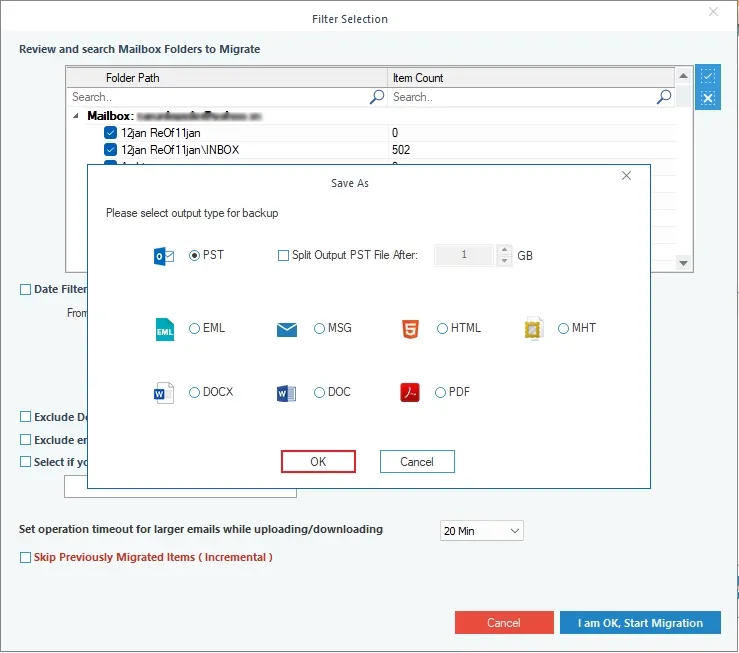Click the split size value field
The height and width of the screenshot is (653, 739).
pos(464,255)
